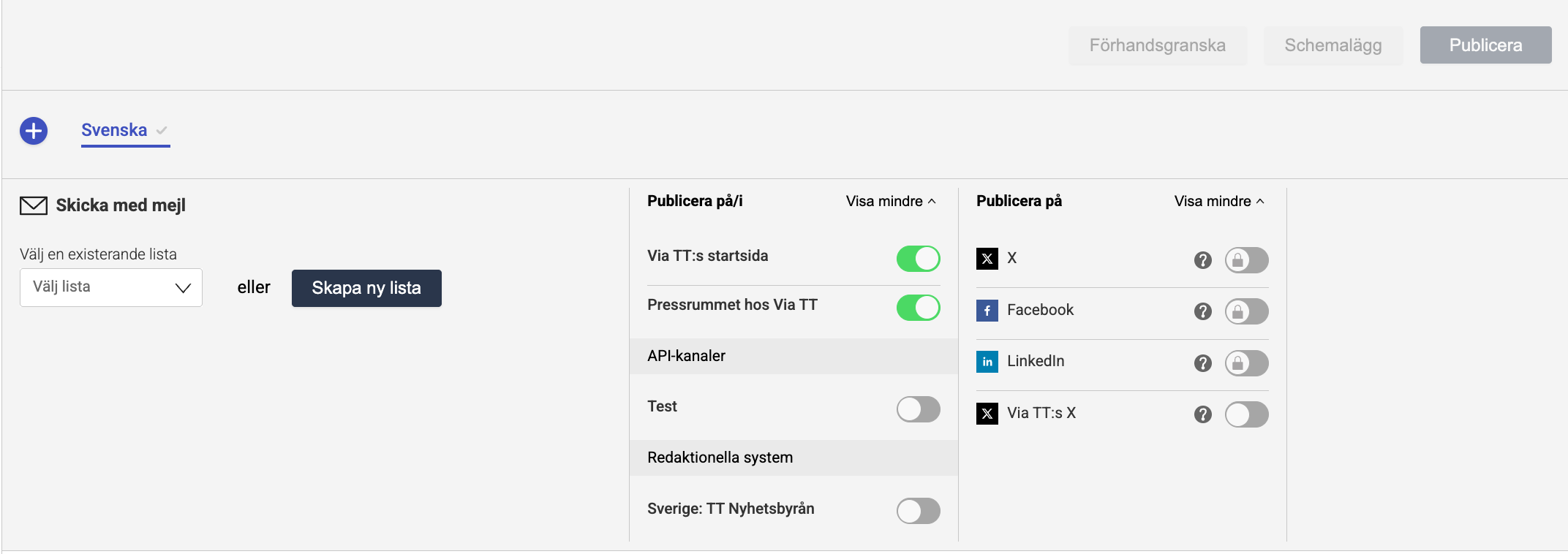Open the help icon beside Facebook

(x=1202, y=311)
